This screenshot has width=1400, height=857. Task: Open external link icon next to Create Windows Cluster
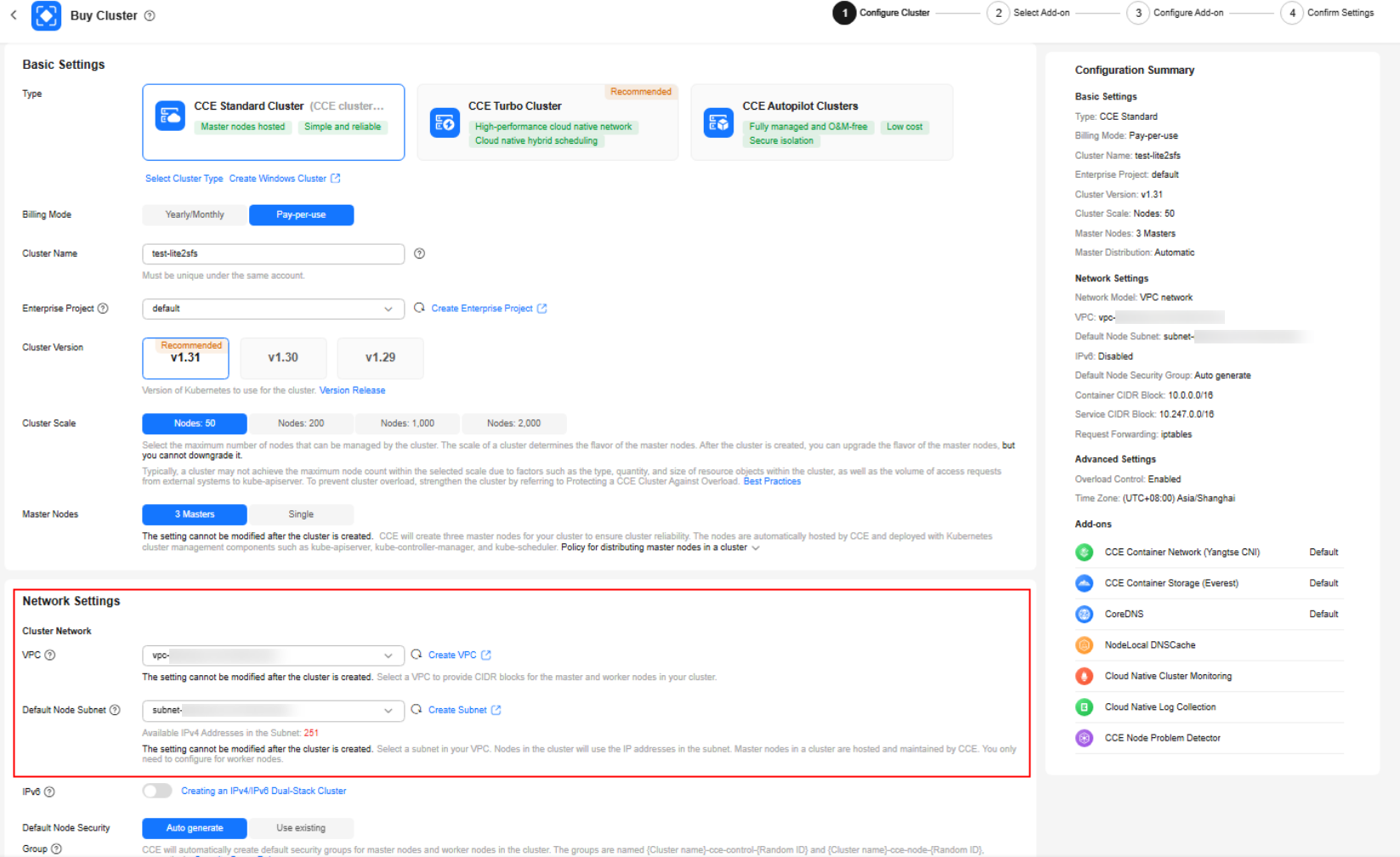click(x=335, y=179)
